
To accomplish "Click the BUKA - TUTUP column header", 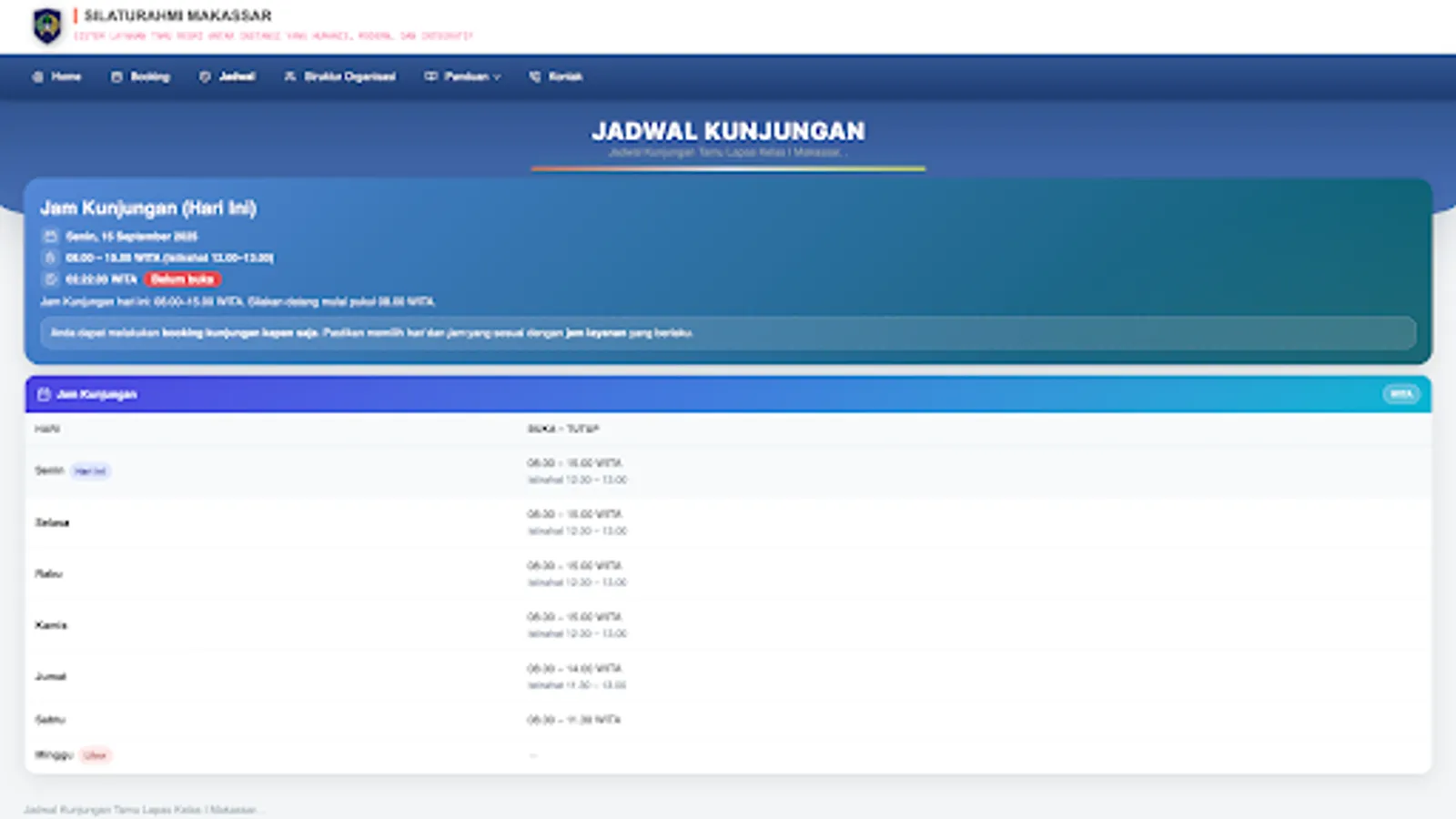I will (563, 429).
